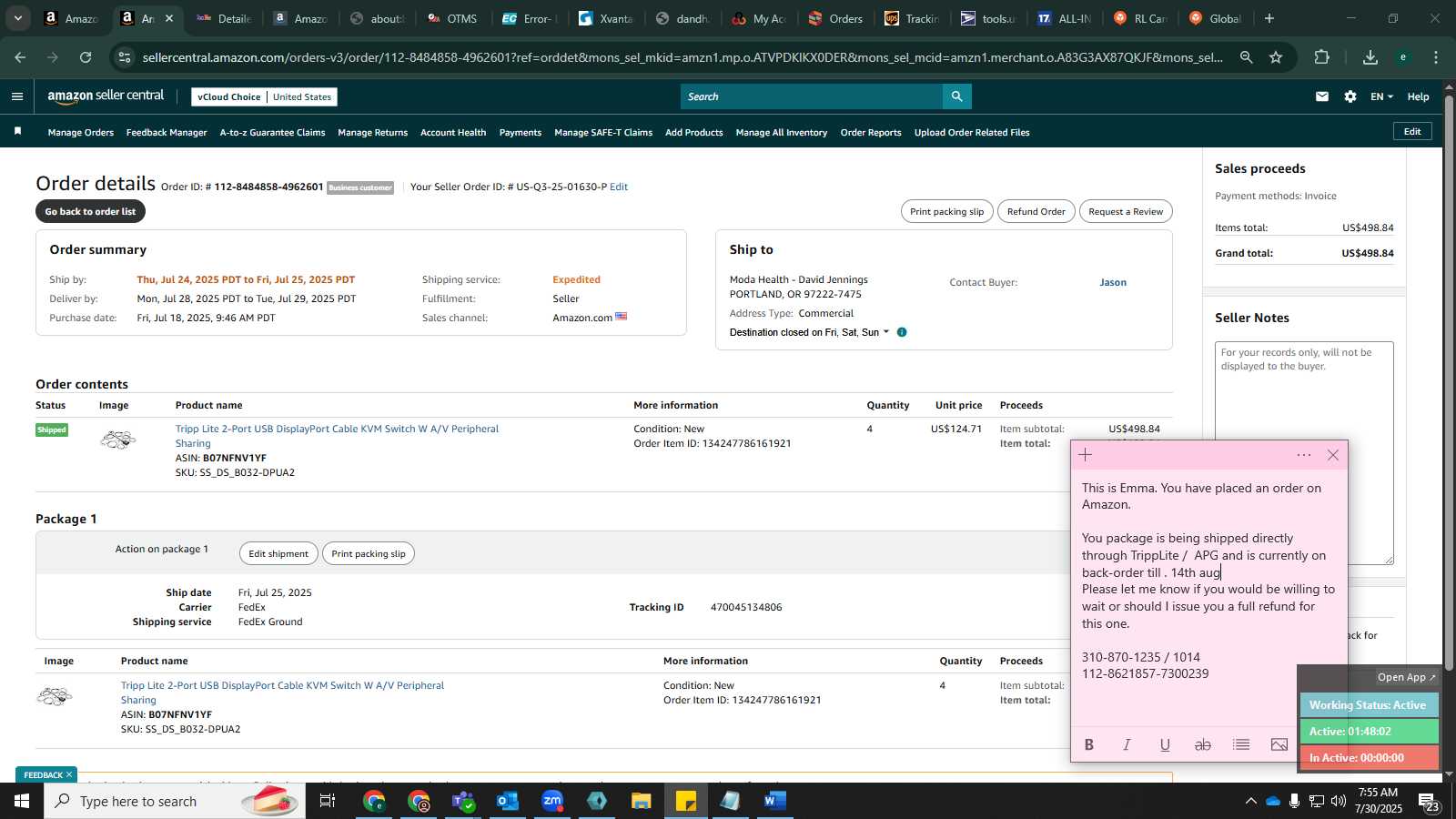Open Manage SAFE-T Claims menu item
This screenshot has width=1456, height=819.
pyautogui.click(x=603, y=133)
